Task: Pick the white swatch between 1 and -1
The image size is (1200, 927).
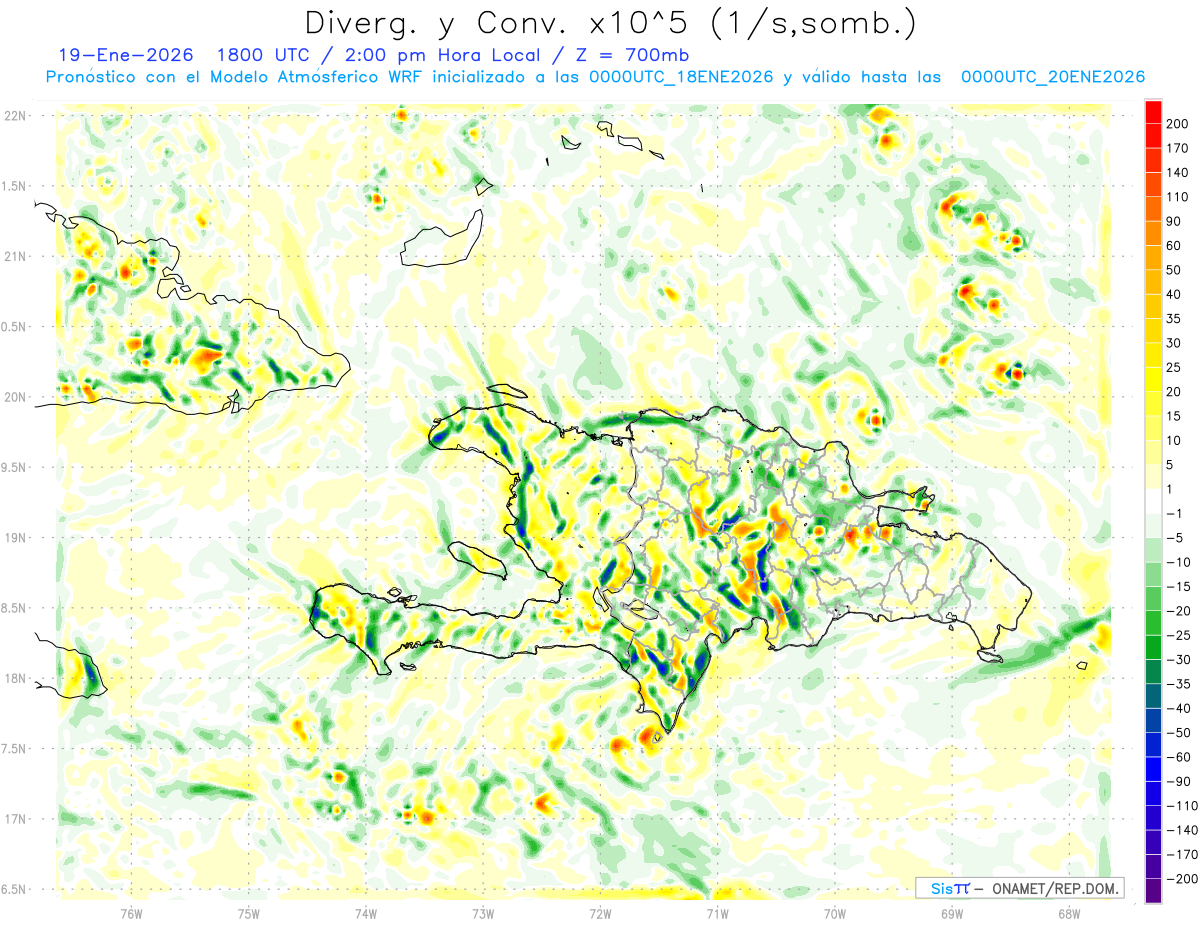Action: [1153, 502]
